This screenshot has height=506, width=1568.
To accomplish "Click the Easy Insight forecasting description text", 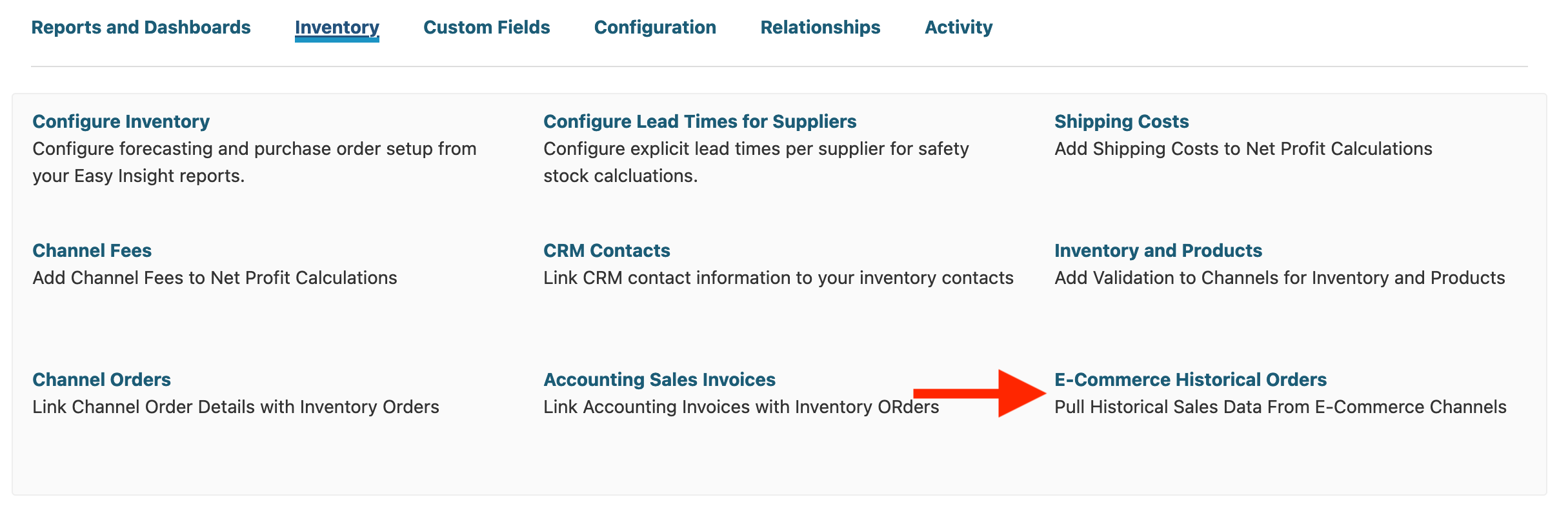I will click(254, 161).
